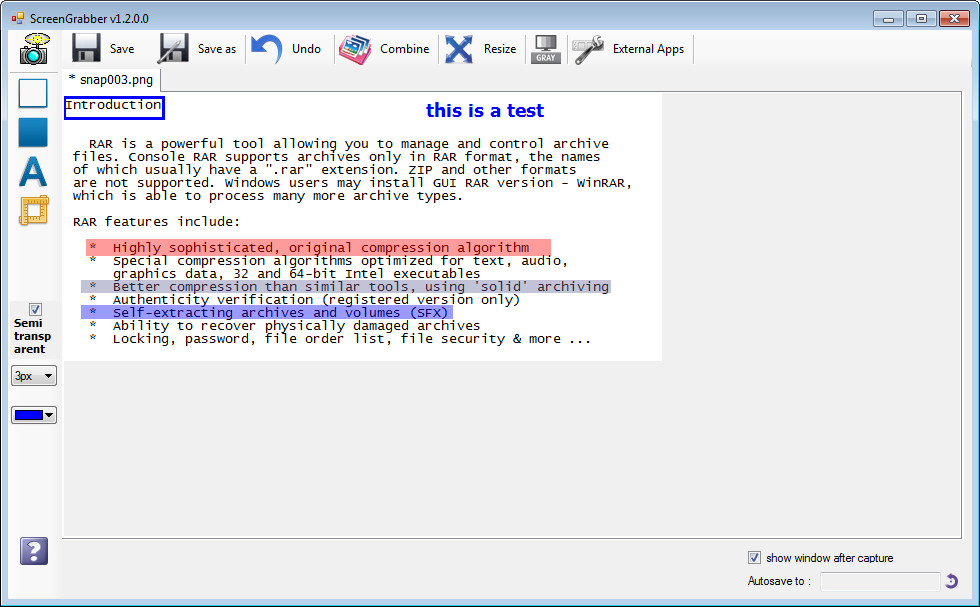Screen dimensions: 980x607
Task: Click gray highlighted 'Better compression' line
Action: pyautogui.click(x=346, y=286)
